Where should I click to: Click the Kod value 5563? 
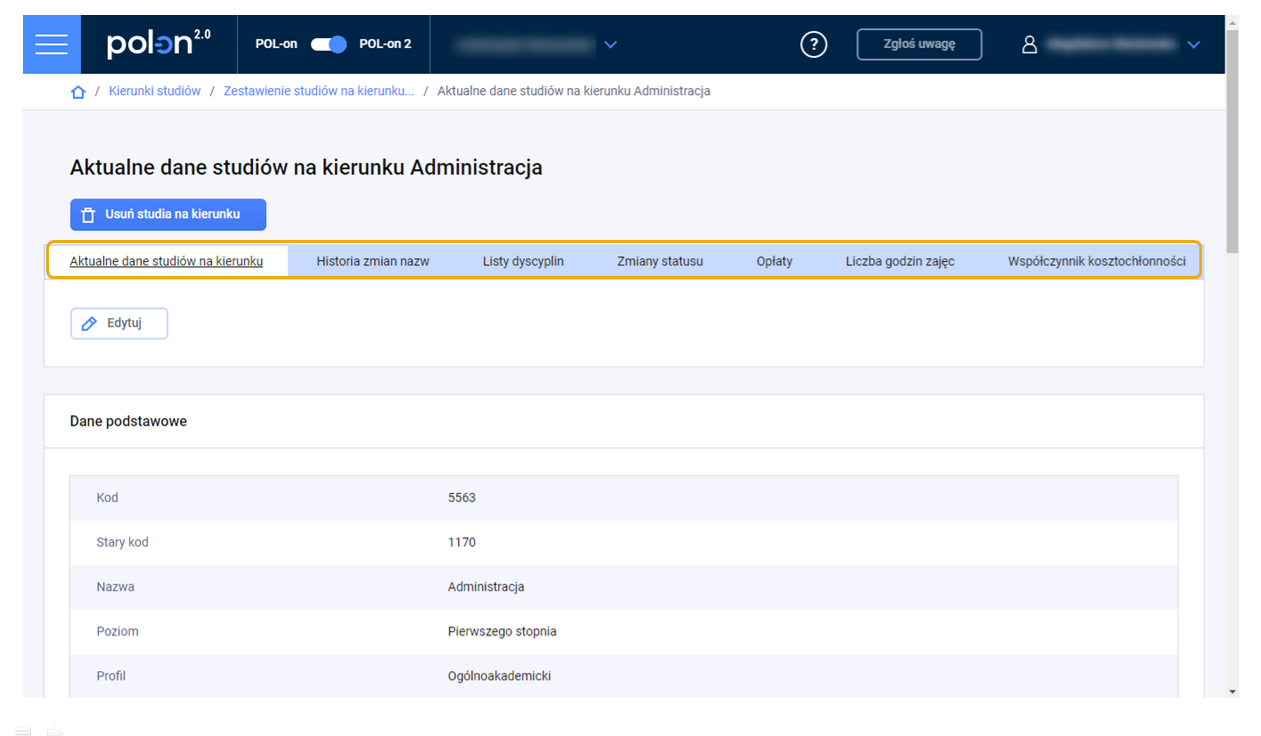pyautogui.click(x=462, y=498)
